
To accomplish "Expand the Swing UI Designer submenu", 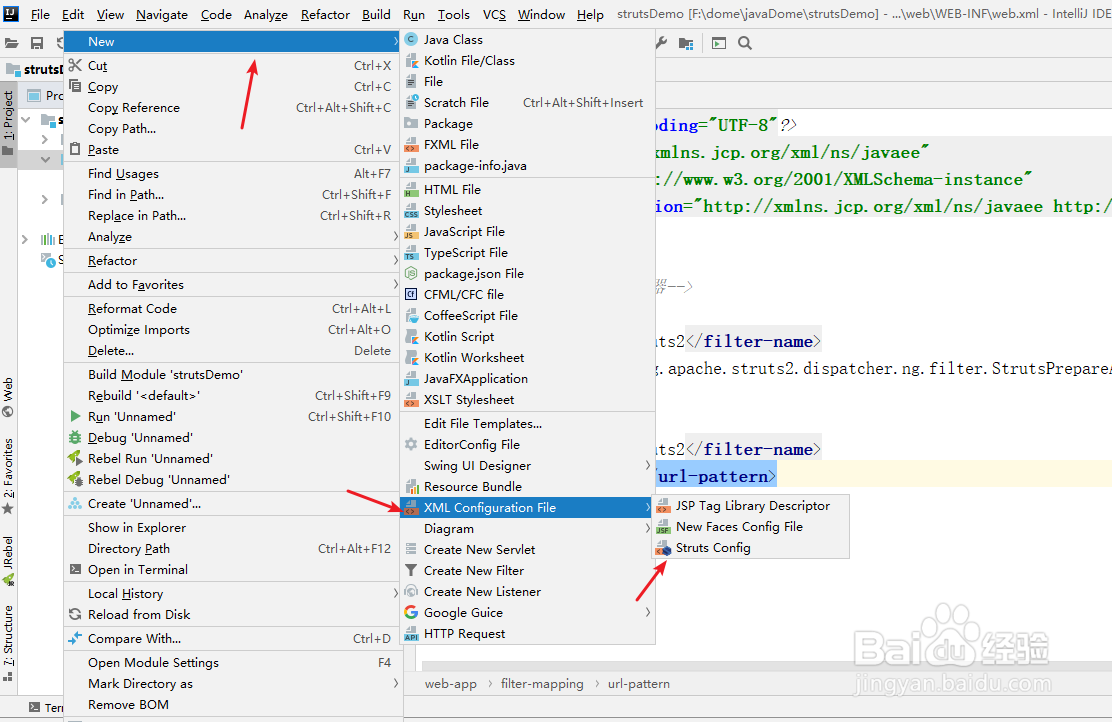I will click(x=528, y=466).
